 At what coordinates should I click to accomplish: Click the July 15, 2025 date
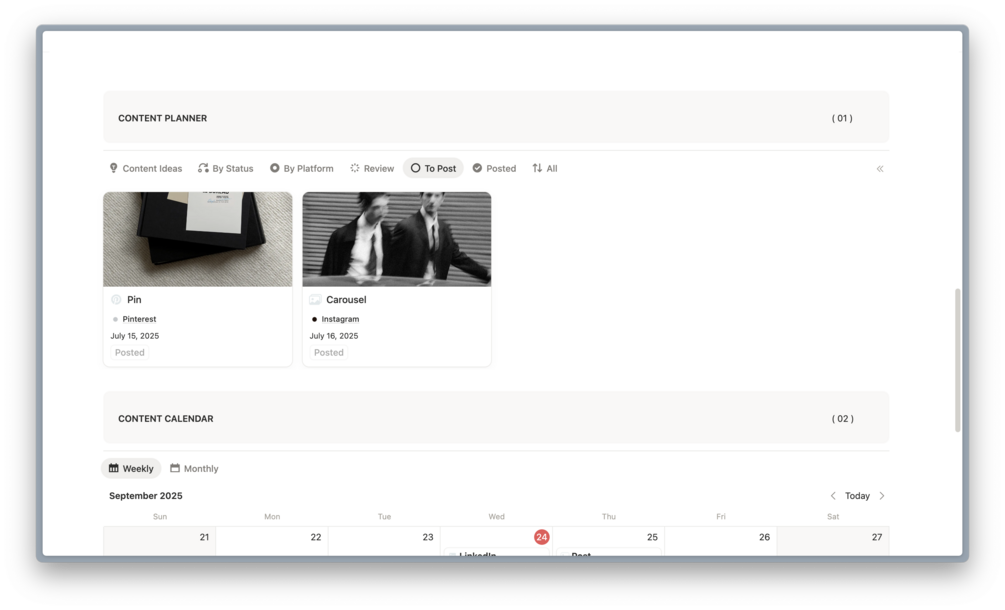pos(135,336)
